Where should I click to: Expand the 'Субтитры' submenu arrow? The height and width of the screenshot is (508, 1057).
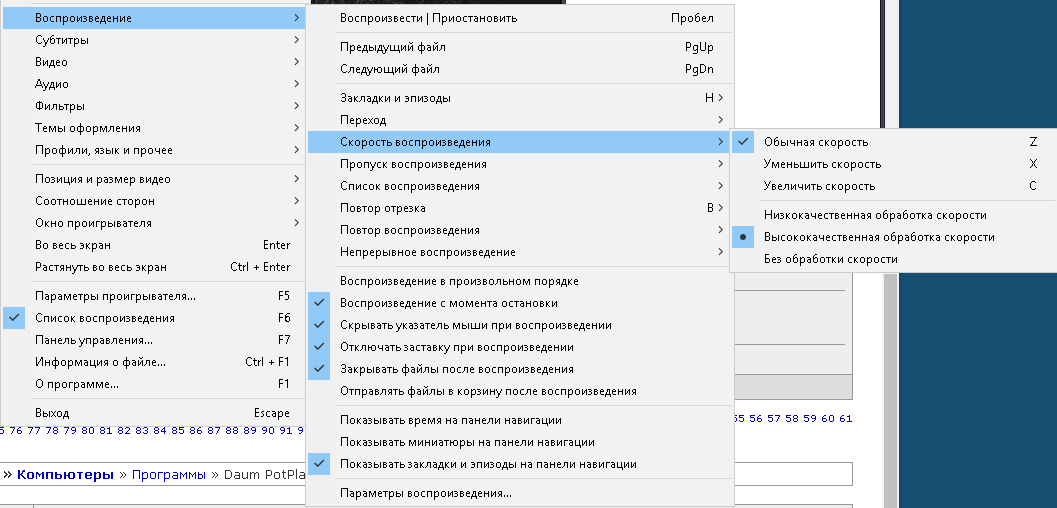click(297, 40)
